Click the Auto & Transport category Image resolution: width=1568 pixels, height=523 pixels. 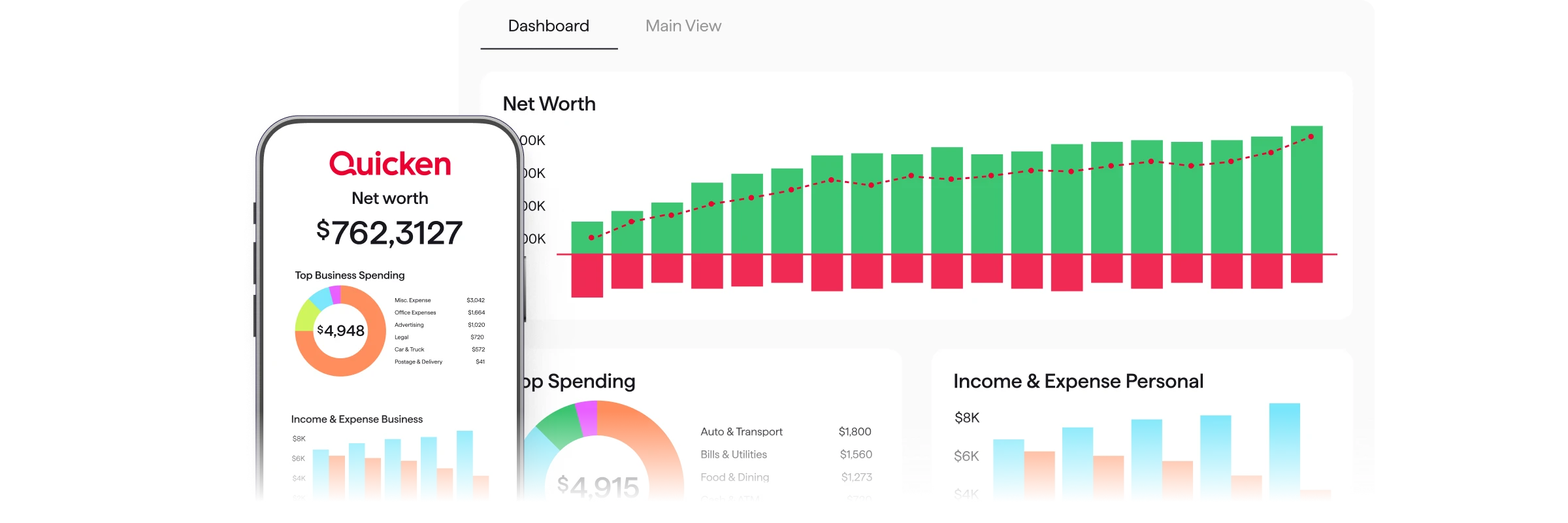pyautogui.click(x=742, y=431)
